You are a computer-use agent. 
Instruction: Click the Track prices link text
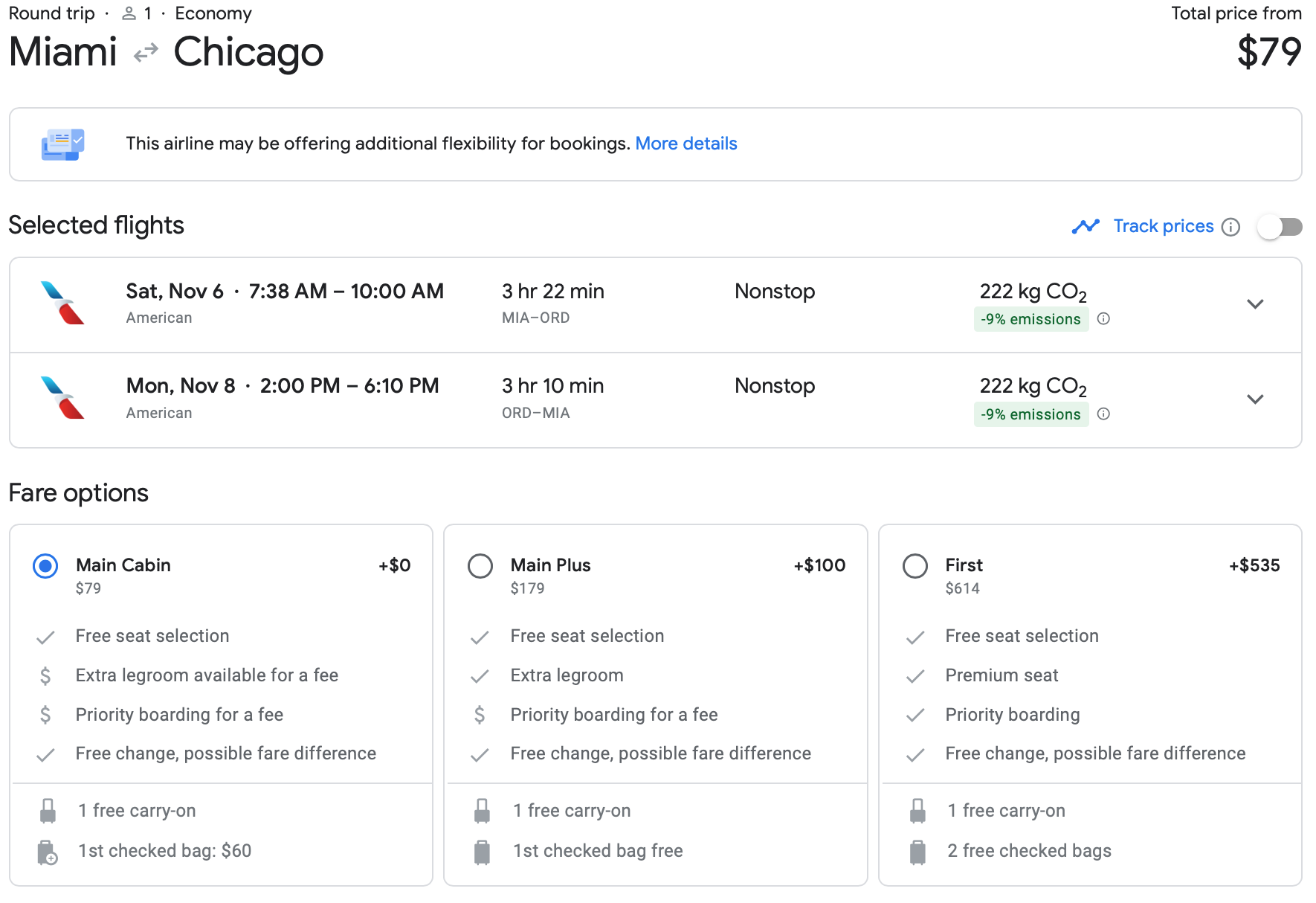pyautogui.click(x=1163, y=226)
